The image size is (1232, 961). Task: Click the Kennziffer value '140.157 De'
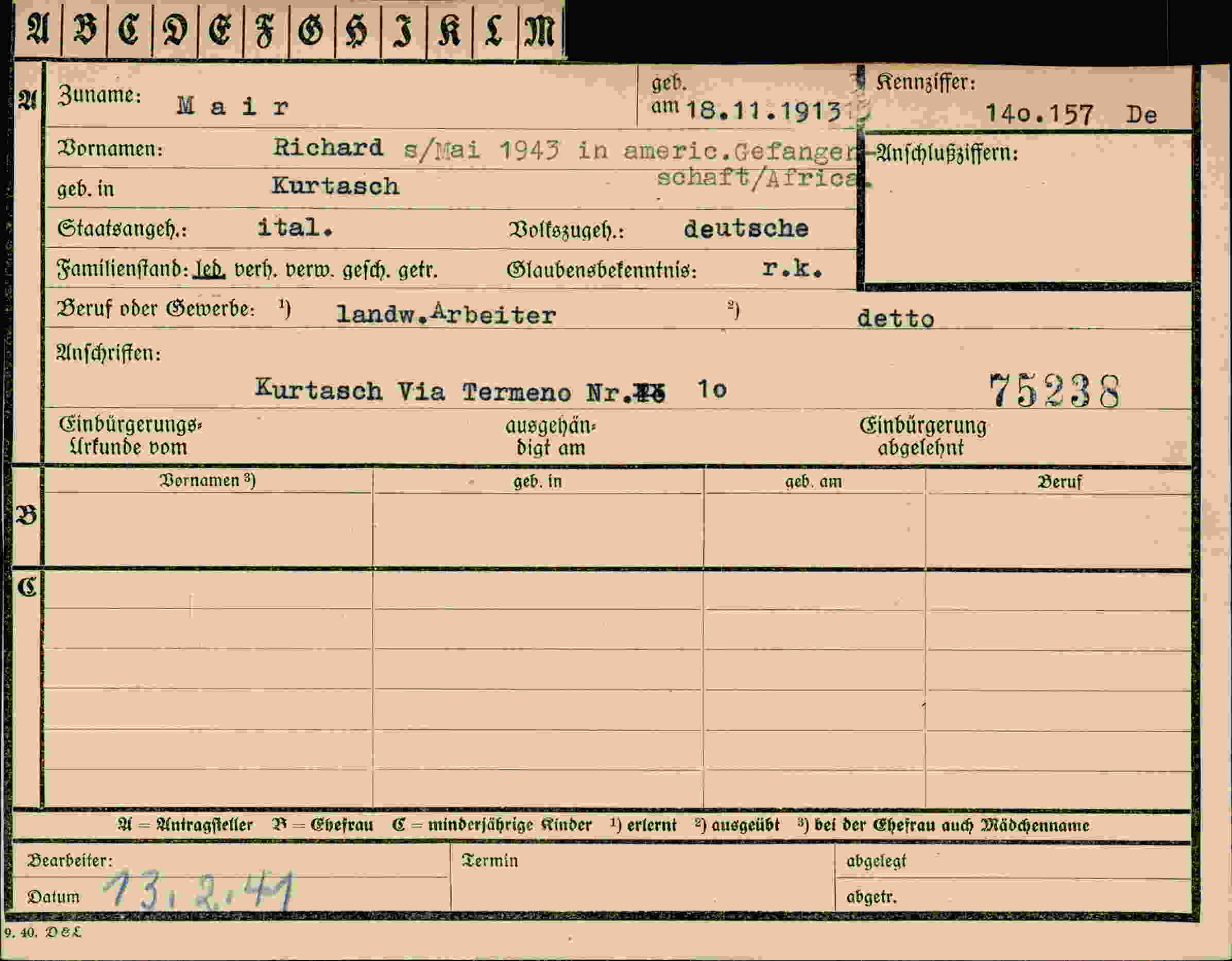1071,114
